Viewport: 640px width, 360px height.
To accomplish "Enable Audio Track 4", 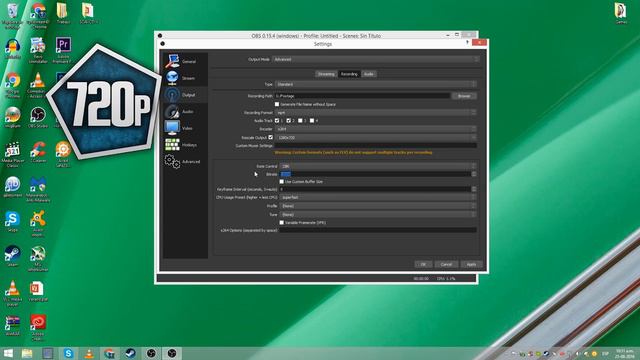I will point(312,120).
